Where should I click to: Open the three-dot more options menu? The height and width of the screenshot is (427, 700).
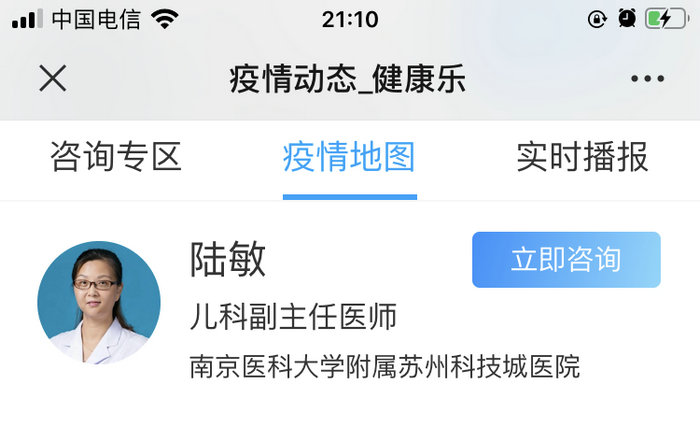[647, 79]
